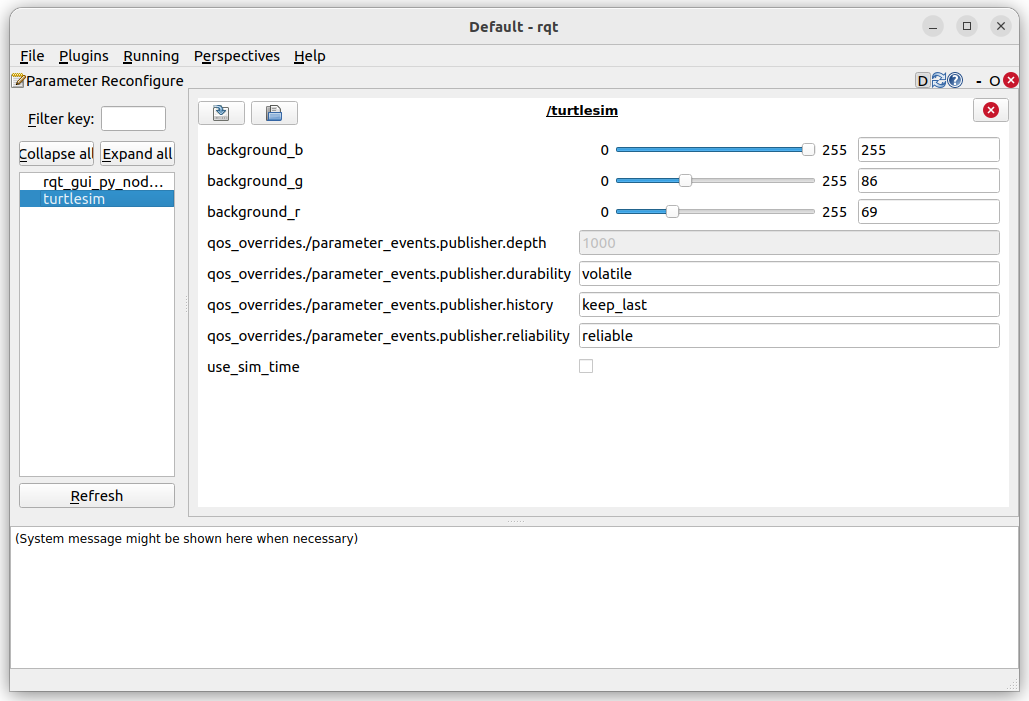Close the /turtlesim parameter panel
This screenshot has height=701, width=1029.
point(991,110)
